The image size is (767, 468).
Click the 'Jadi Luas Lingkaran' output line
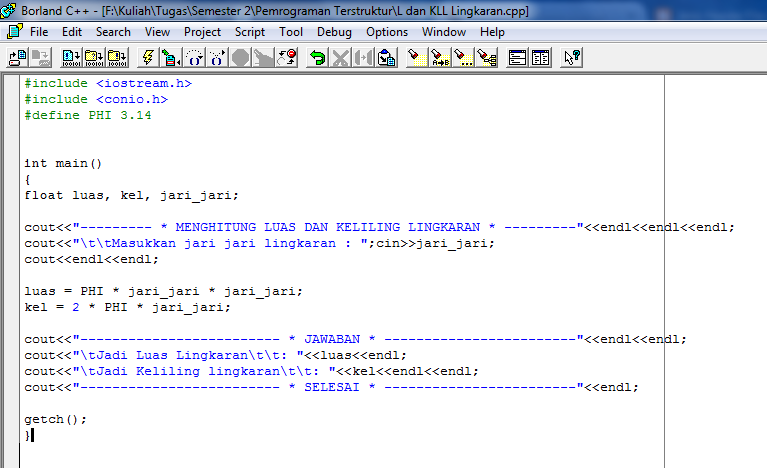[x=215, y=356]
